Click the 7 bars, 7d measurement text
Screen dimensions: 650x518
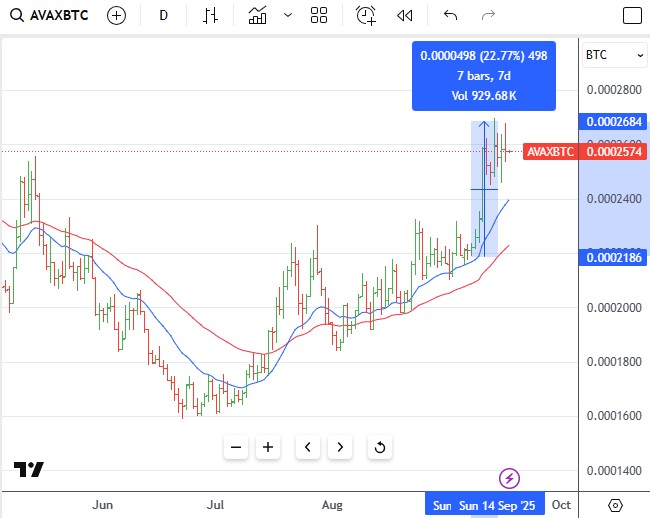(x=484, y=76)
